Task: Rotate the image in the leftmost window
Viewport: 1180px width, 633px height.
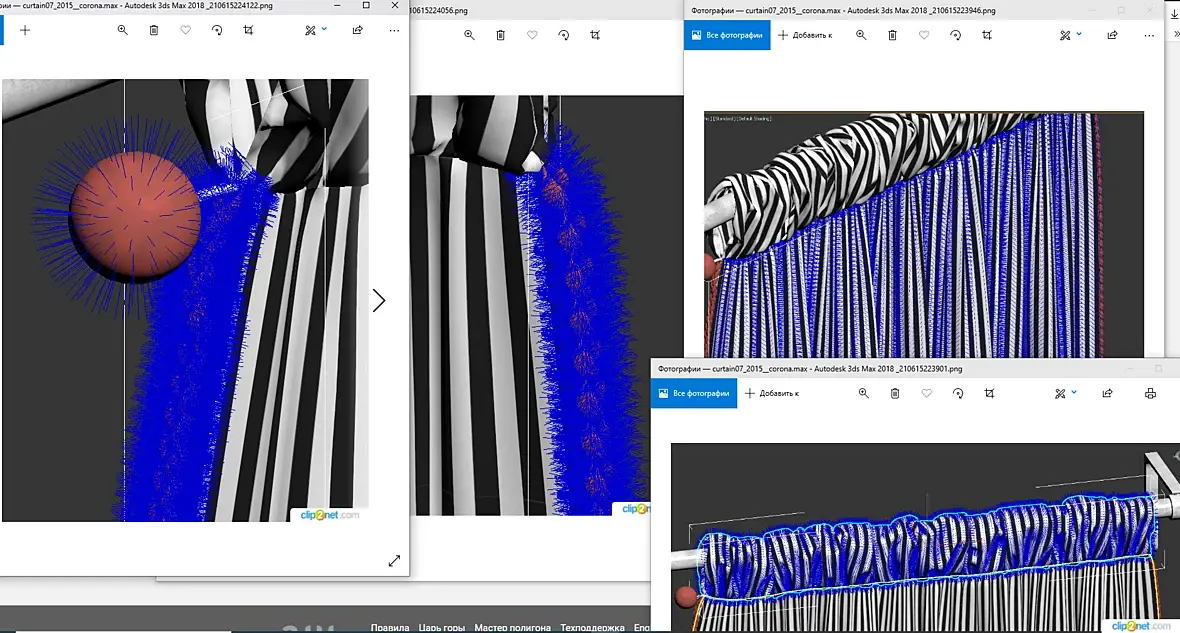Action: click(x=217, y=30)
